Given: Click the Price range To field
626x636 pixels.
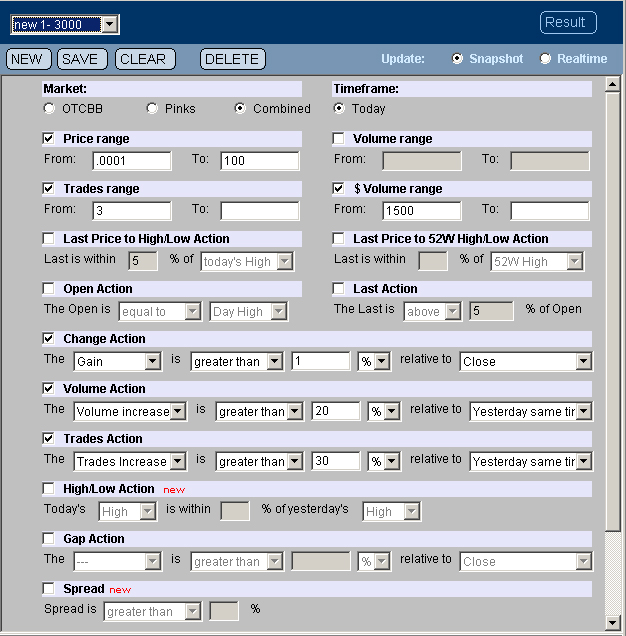Looking at the screenshot, I should click(260, 161).
